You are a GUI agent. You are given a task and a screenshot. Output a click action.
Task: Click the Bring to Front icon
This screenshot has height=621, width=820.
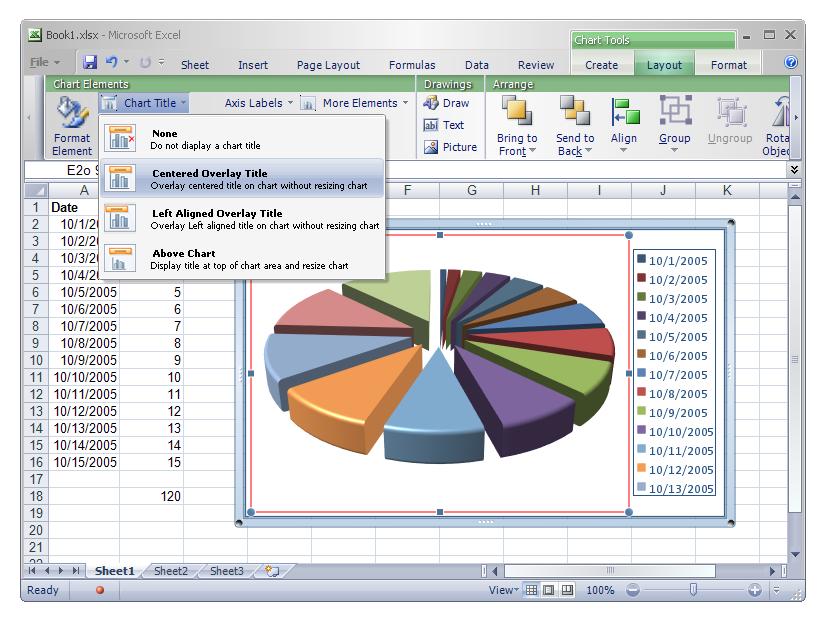(x=517, y=110)
